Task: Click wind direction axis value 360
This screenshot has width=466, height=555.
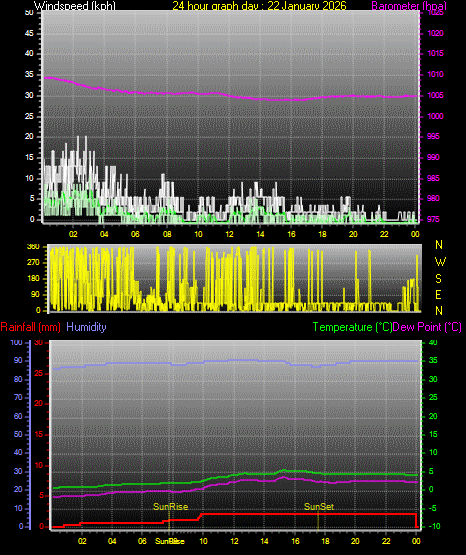Action: pyautogui.click(x=33, y=247)
